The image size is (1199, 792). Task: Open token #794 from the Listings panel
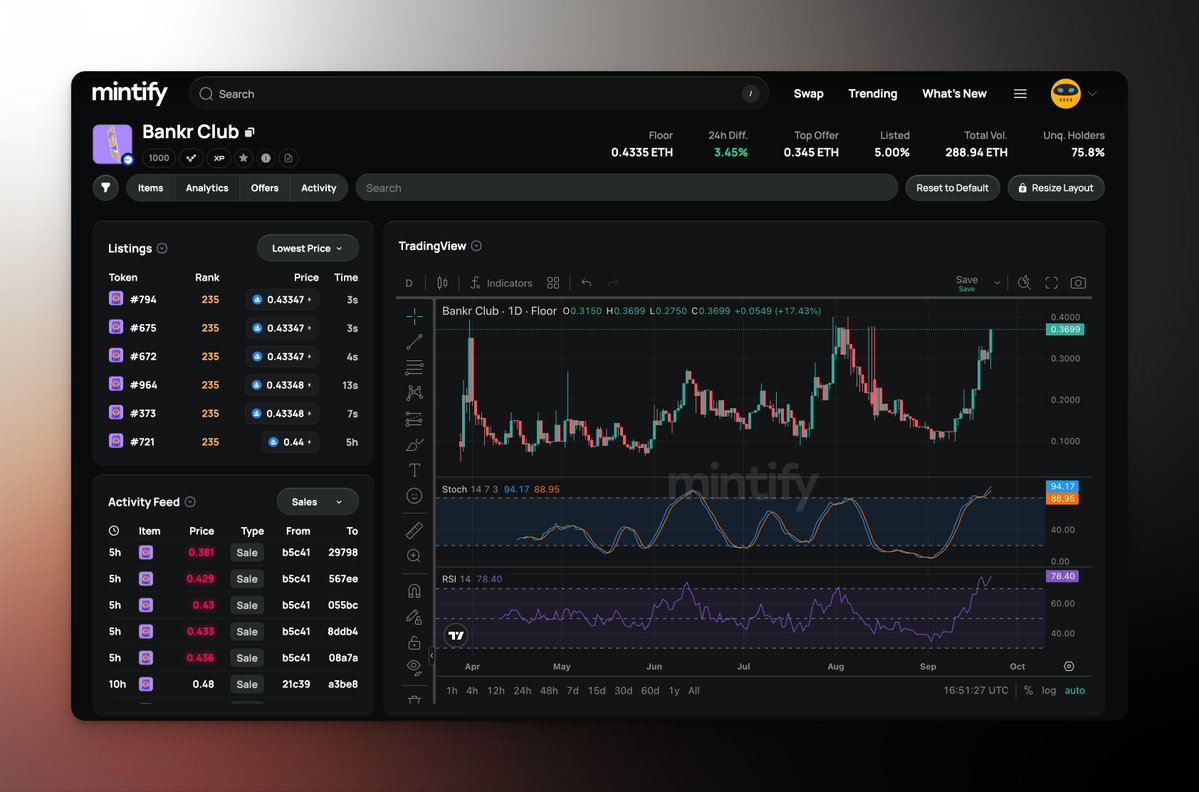(x=143, y=298)
